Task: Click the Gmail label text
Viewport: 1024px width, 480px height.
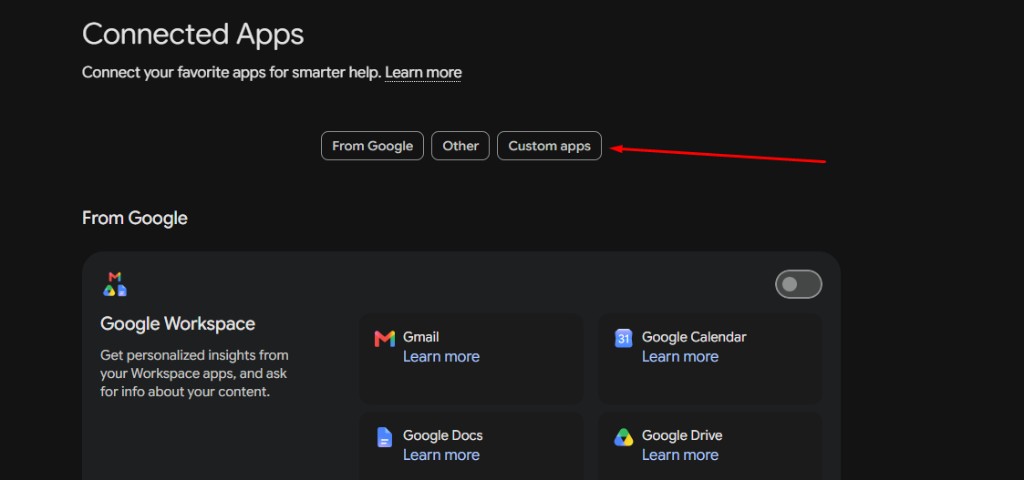Action: coord(421,338)
